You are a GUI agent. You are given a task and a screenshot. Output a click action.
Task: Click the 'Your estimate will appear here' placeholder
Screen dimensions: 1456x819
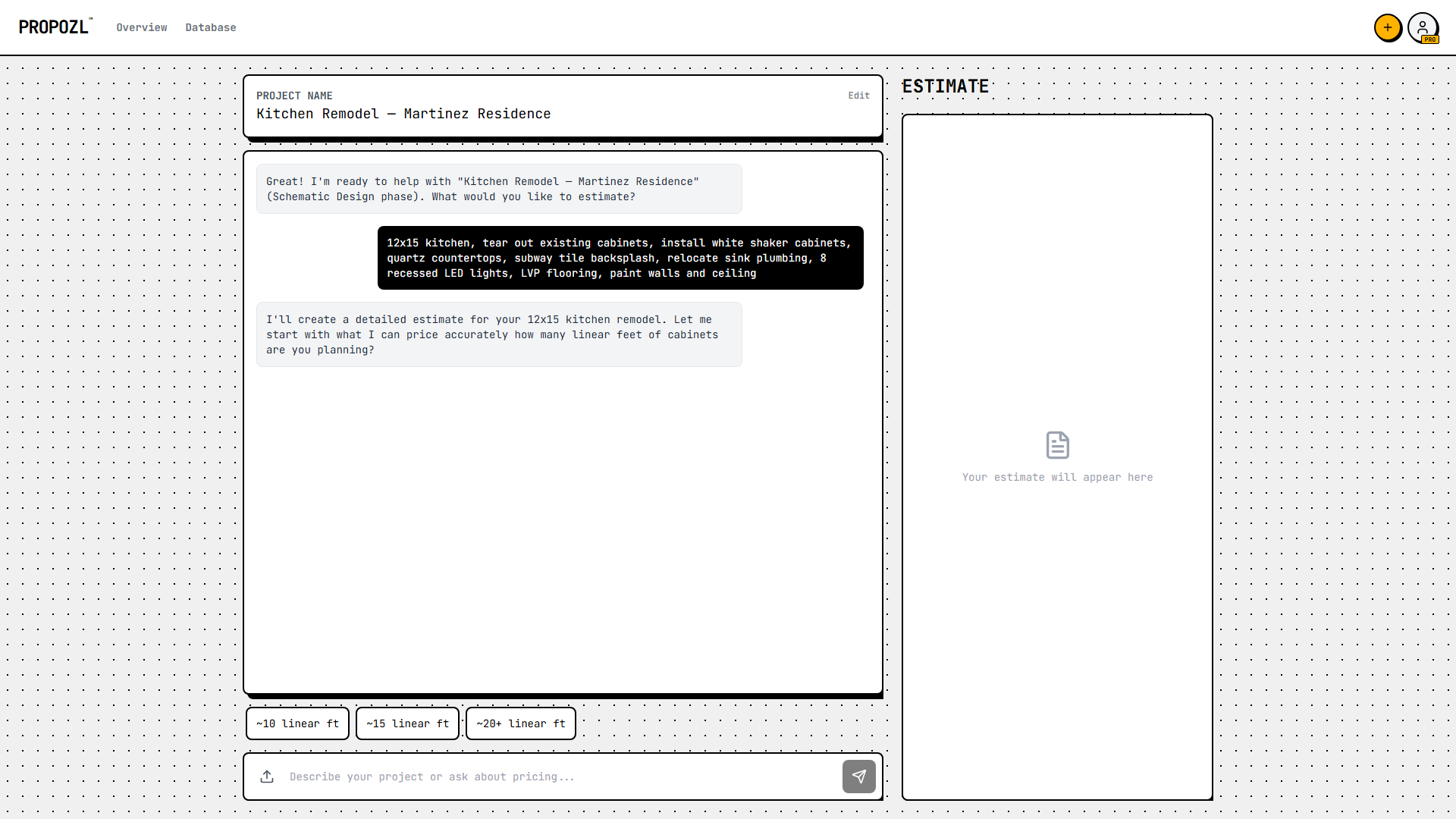[1057, 477]
